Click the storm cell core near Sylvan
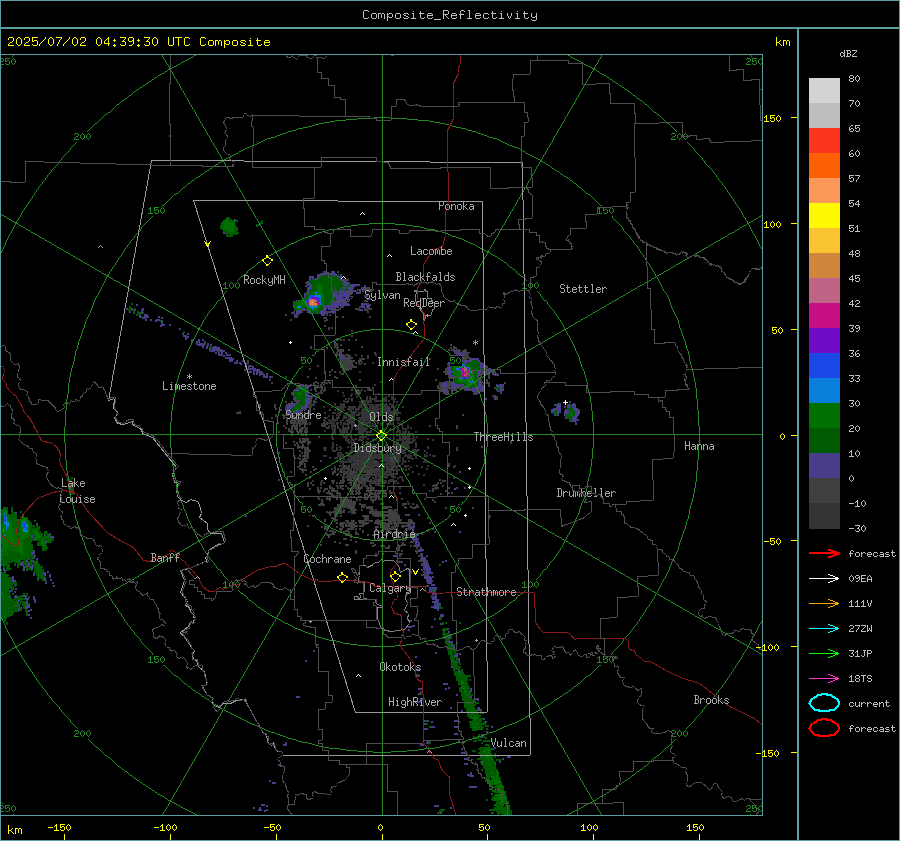Screen dimensions: 900x841 point(313,301)
